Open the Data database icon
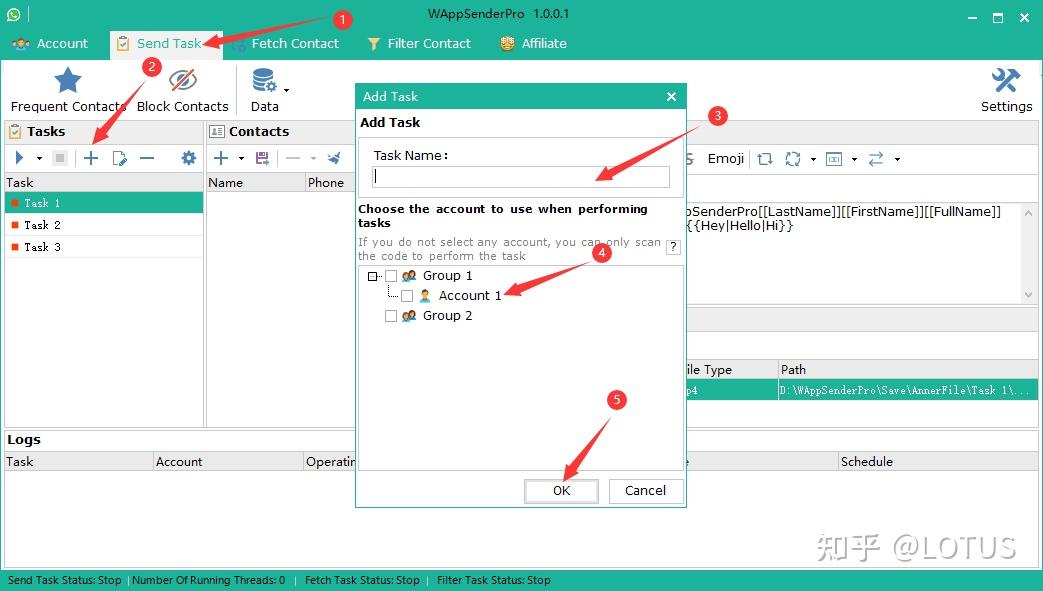The image size is (1043, 591). (x=264, y=81)
